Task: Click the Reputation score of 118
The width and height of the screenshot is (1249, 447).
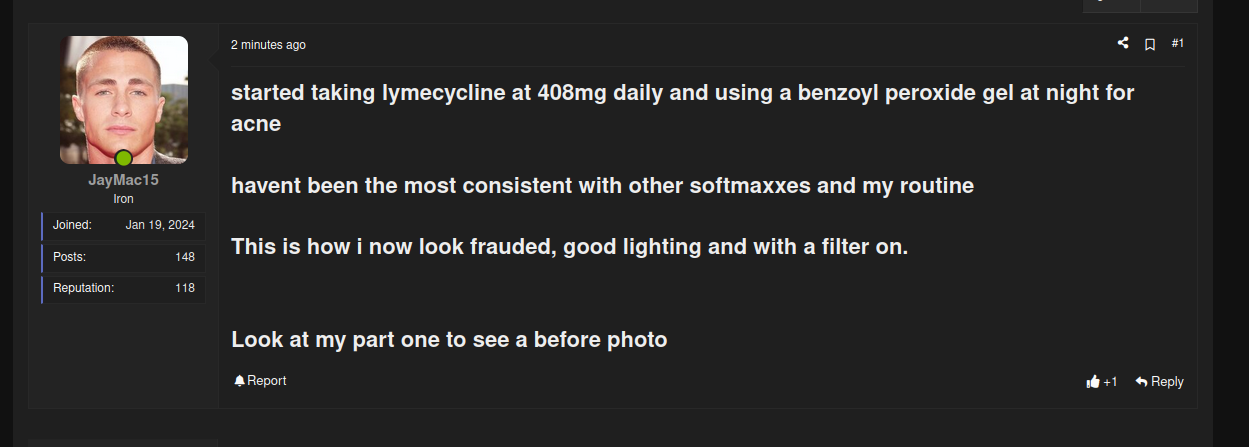Action: pos(184,288)
